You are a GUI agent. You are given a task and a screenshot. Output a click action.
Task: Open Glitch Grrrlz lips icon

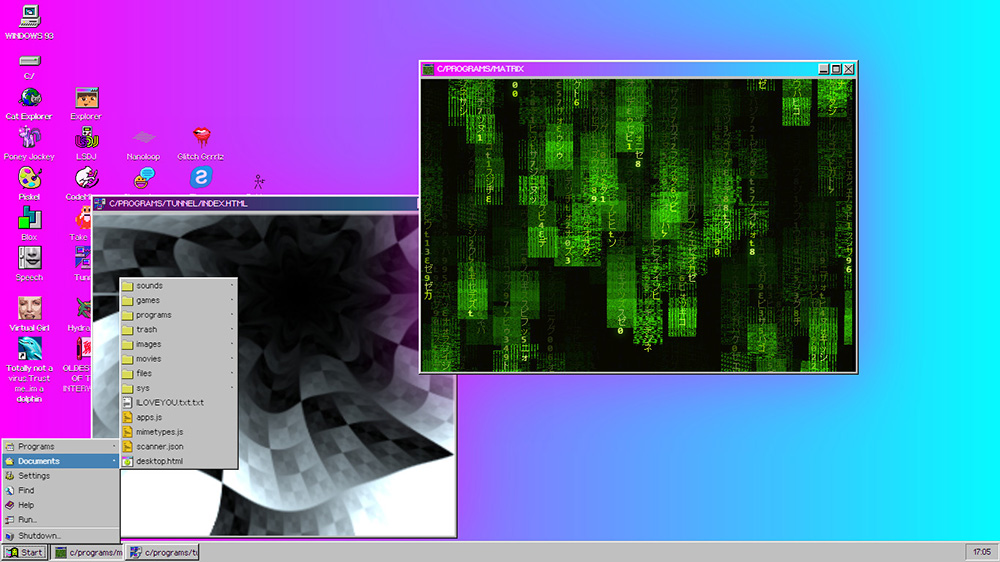pos(201,144)
